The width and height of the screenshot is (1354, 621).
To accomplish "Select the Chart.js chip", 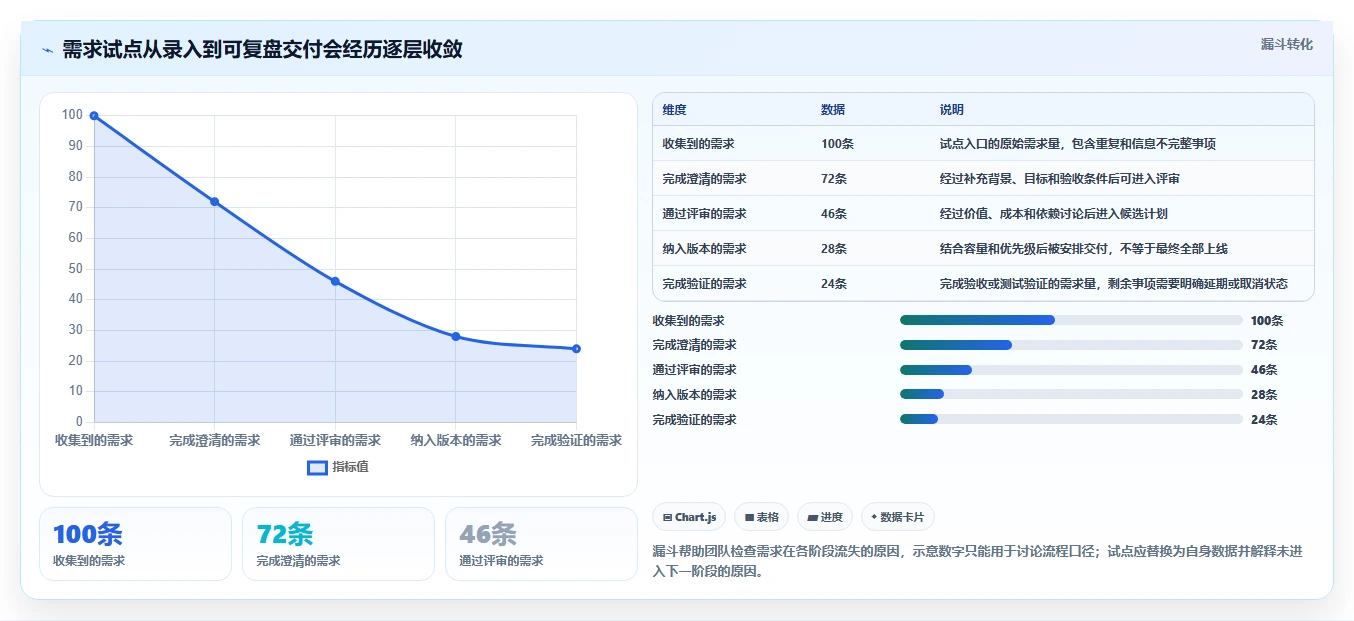I will coord(689,517).
